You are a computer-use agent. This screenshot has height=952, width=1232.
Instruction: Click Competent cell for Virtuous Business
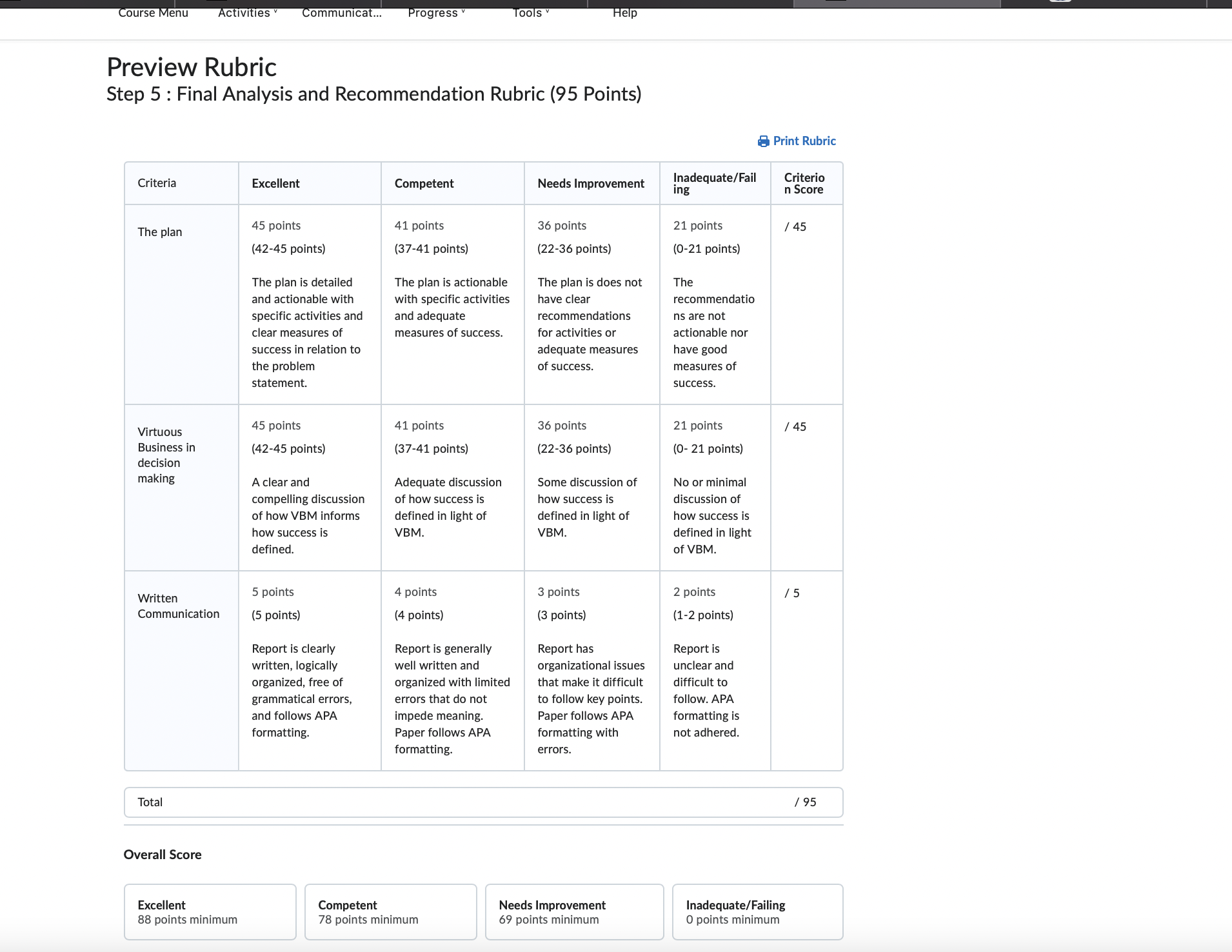(x=453, y=488)
